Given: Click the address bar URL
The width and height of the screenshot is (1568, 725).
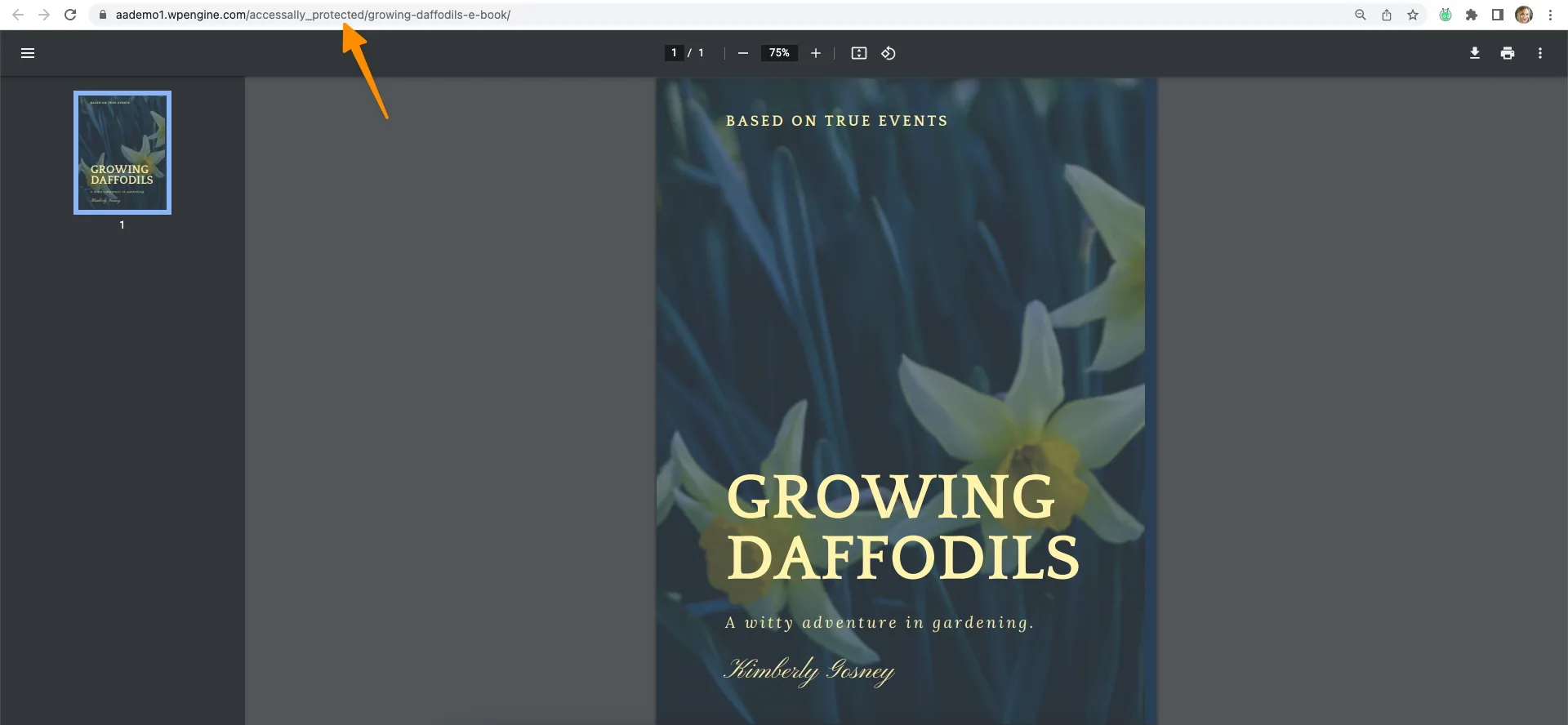Looking at the screenshot, I should 313,15.
